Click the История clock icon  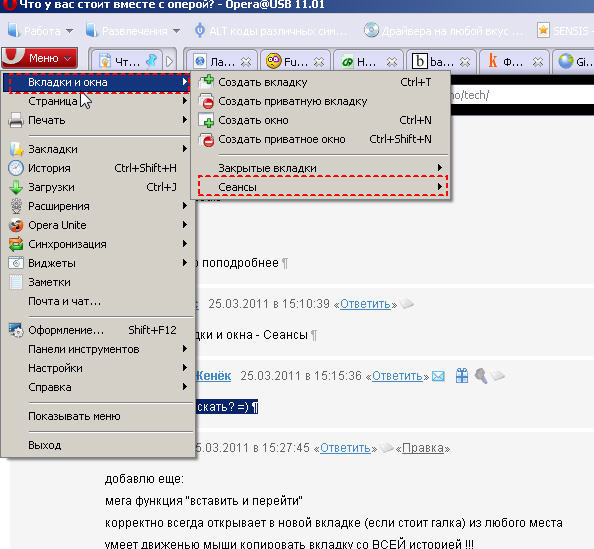(16, 168)
